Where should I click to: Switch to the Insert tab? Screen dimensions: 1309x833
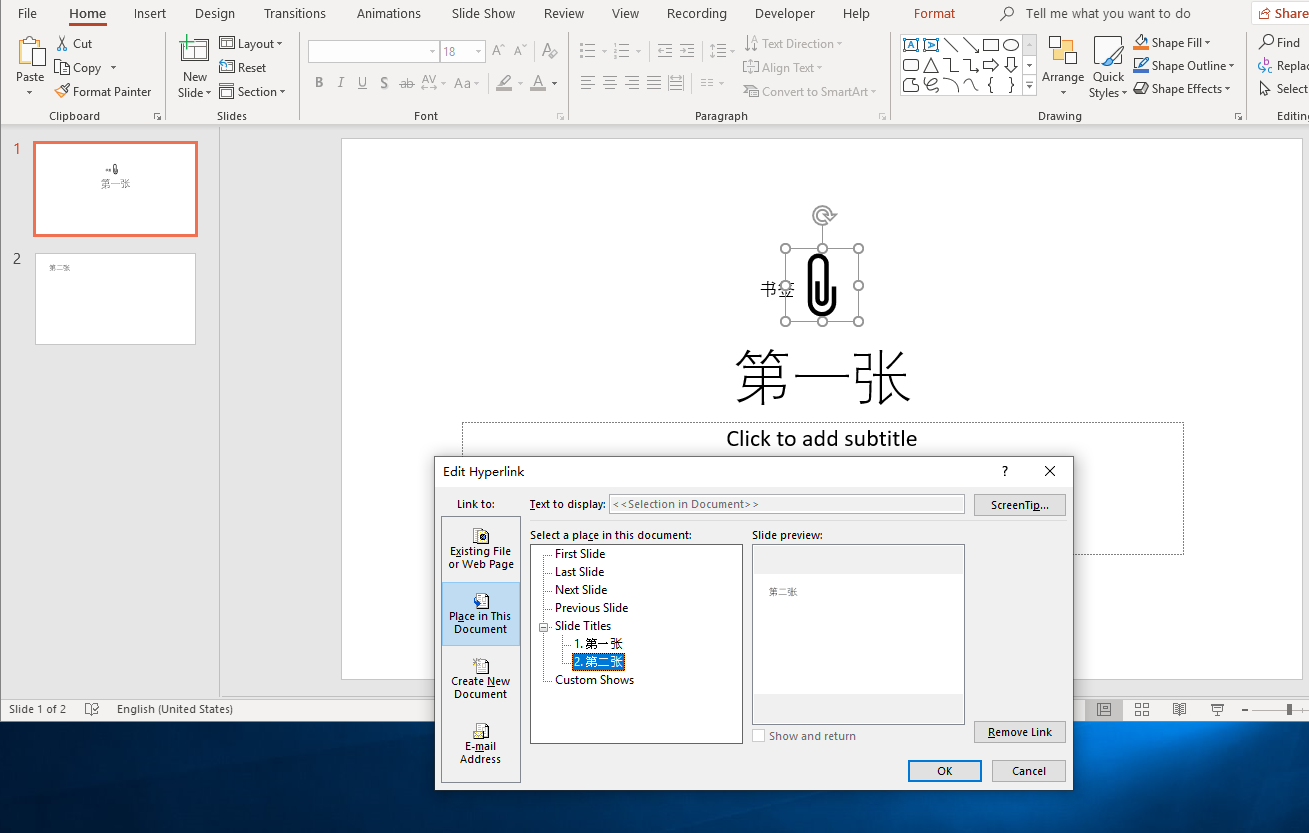[x=150, y=13]
